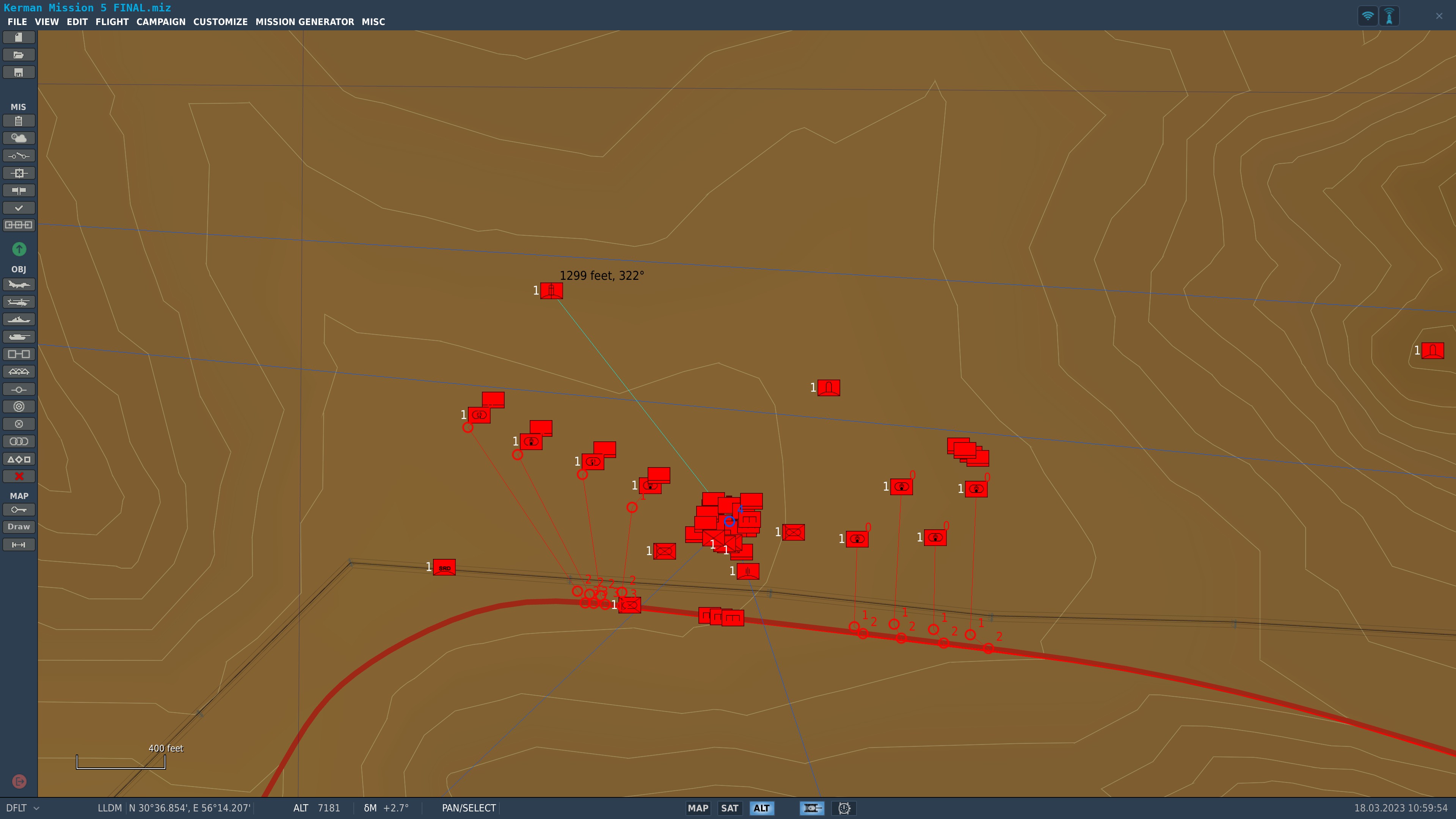
Task: Click the PAN/SELECT mode label
Action: 469,808
